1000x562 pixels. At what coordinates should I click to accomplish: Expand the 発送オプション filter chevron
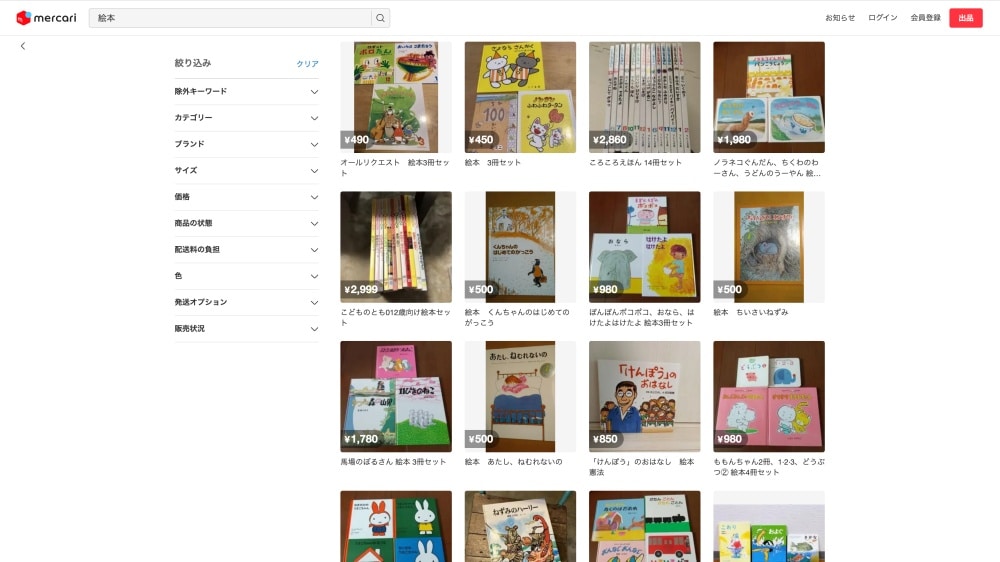(314, 302)
